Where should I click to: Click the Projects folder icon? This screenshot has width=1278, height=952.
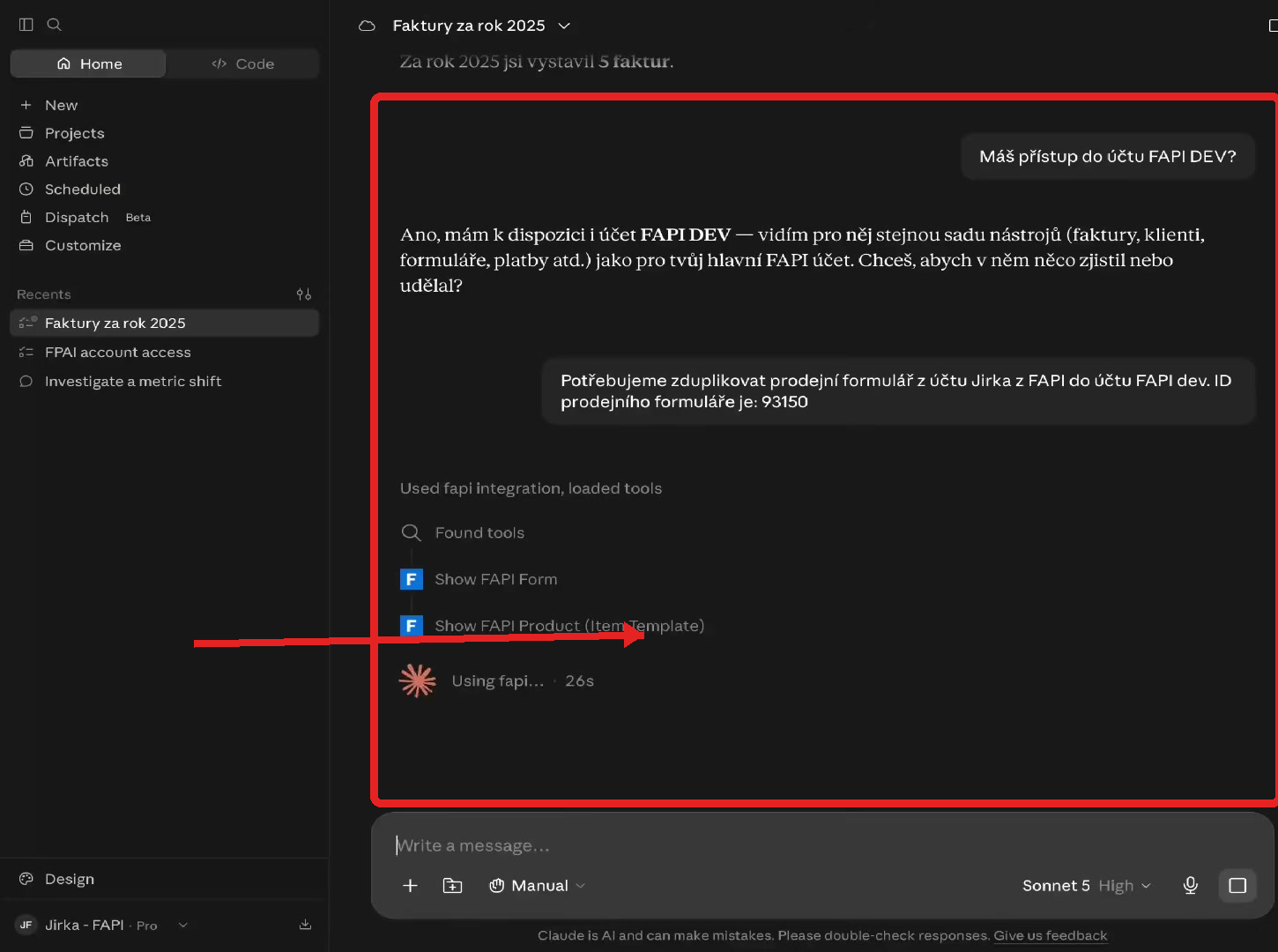click(x=26, y=133)
